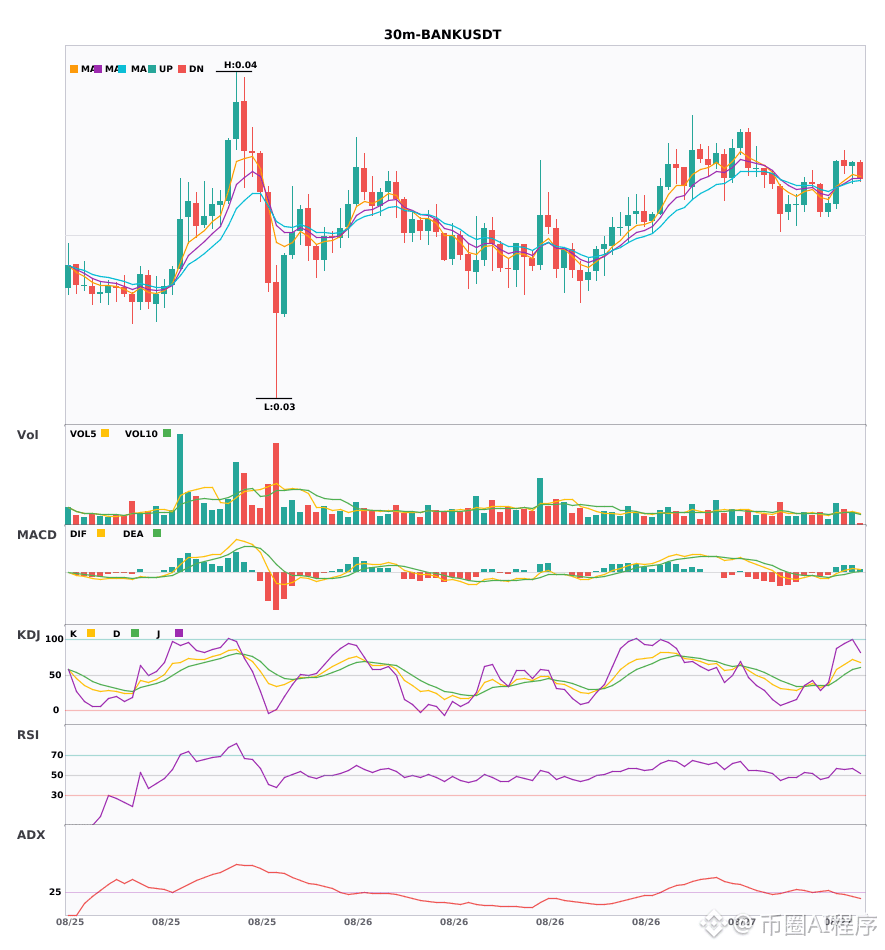Screen dimensions: 885x950
Task: Click the green DEA legend swatch
Action: click(x=157, y=533)
